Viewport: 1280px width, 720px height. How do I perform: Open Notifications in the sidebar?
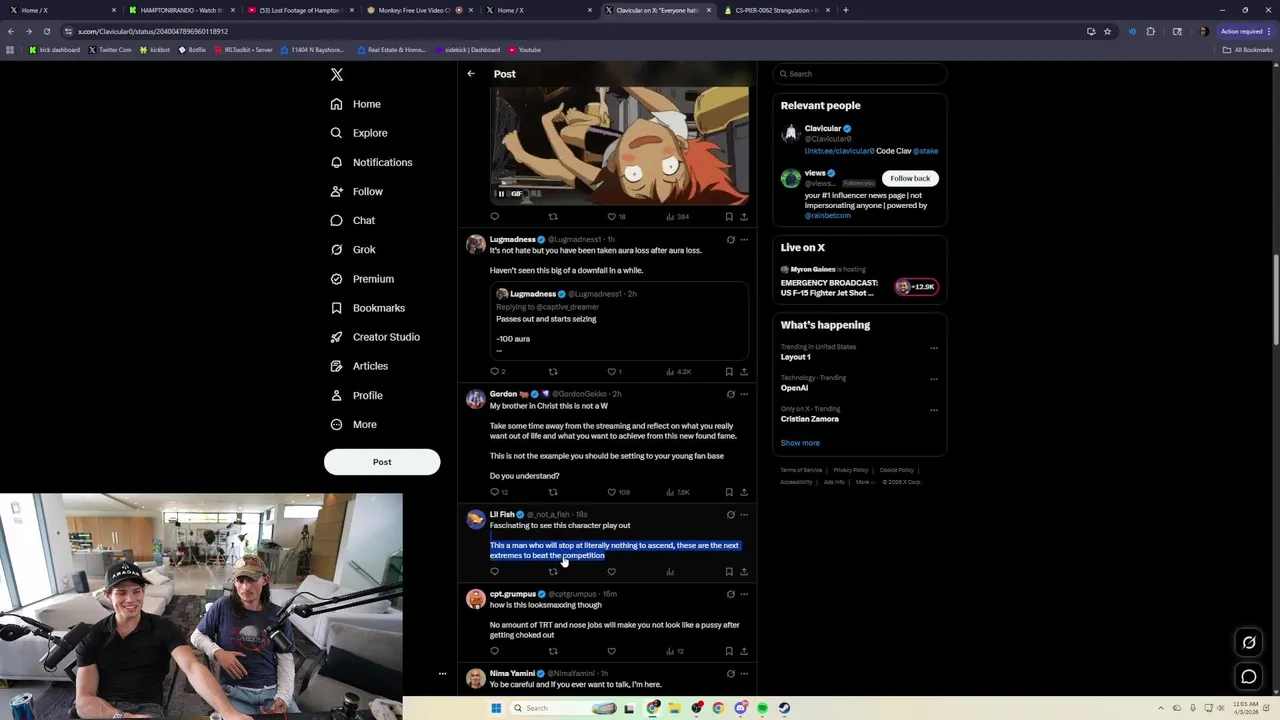coord(371,162)
